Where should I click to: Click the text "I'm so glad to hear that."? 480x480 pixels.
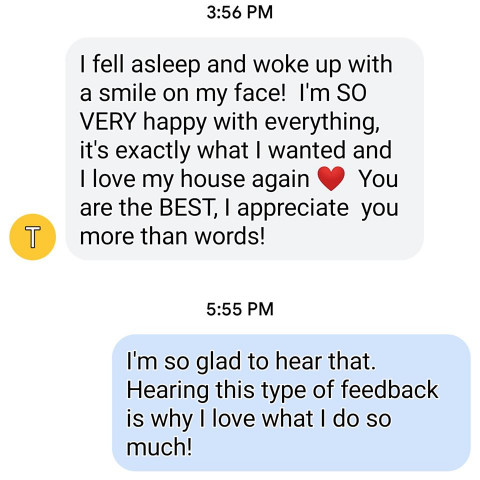[x=251, y=361]
